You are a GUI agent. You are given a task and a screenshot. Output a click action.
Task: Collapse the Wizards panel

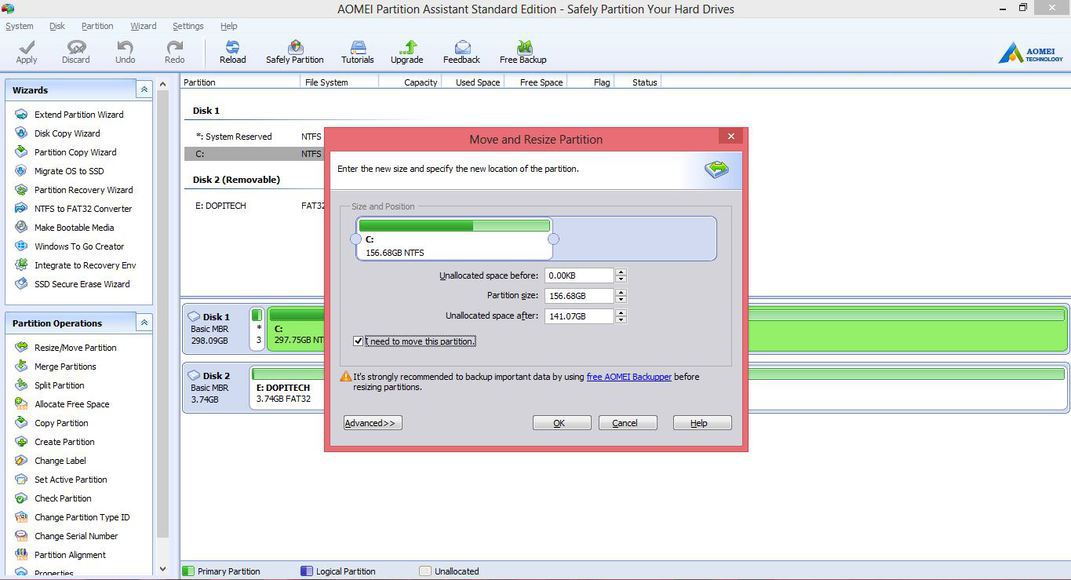[144, 90]
